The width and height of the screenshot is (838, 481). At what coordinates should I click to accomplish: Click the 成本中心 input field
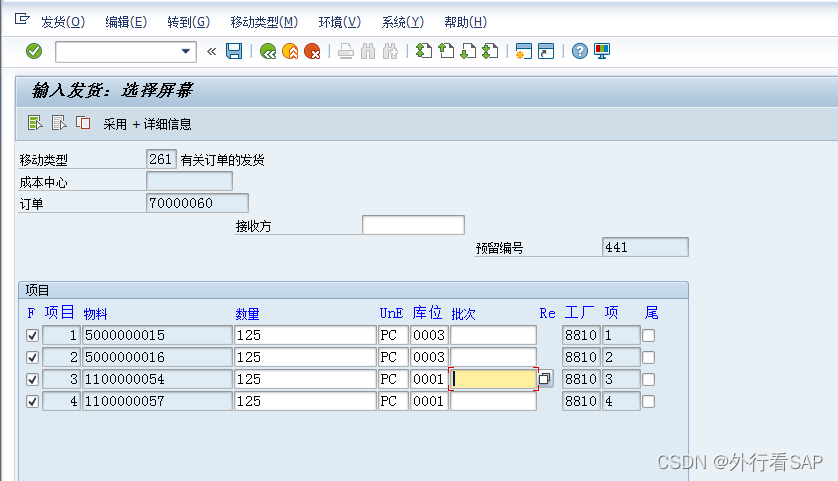click(189, 181)
